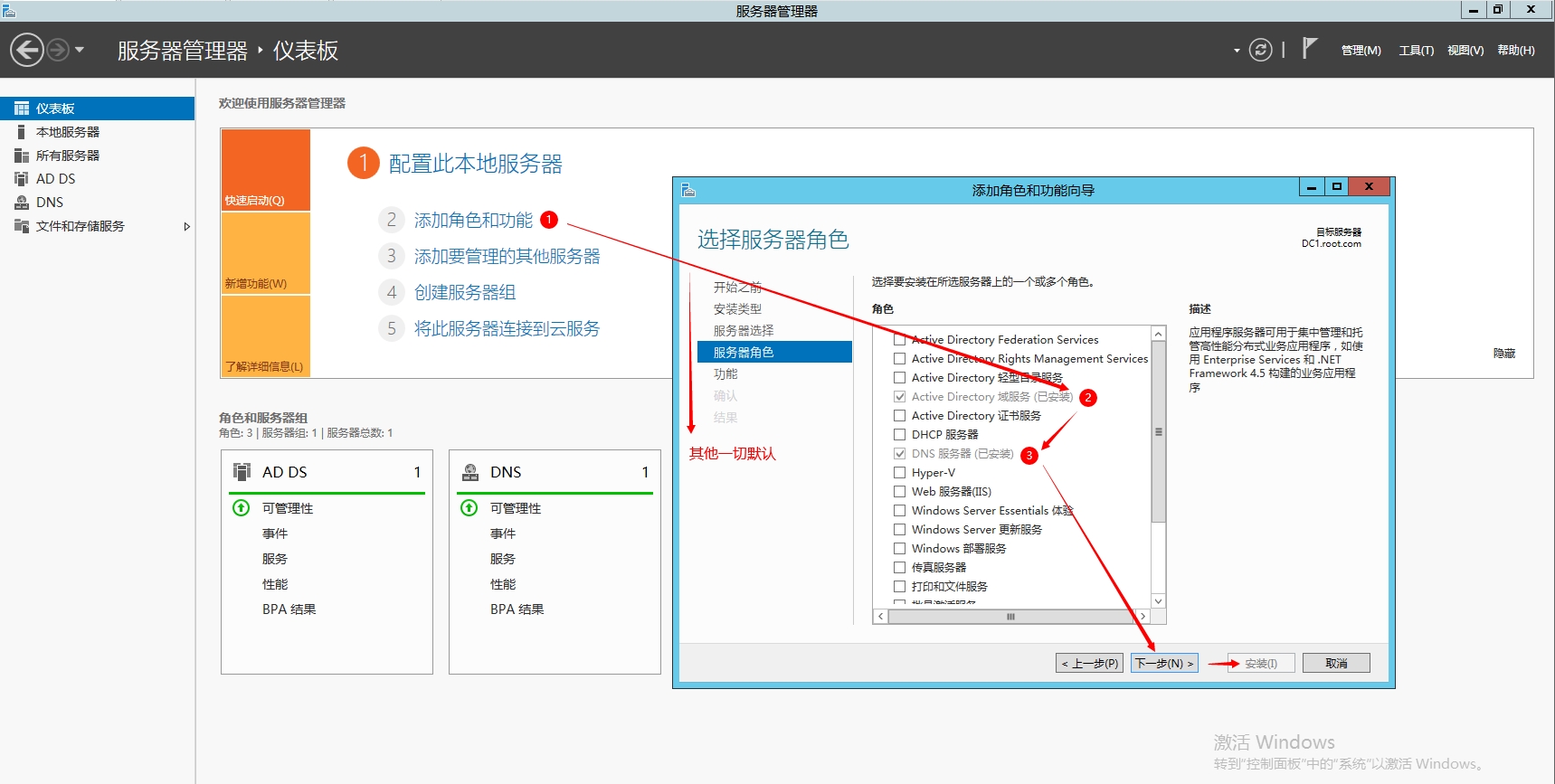This screenshot has height=784, width=1555.
Task: Click the AD DS manageability green status icon
Action: pos(242,508)
